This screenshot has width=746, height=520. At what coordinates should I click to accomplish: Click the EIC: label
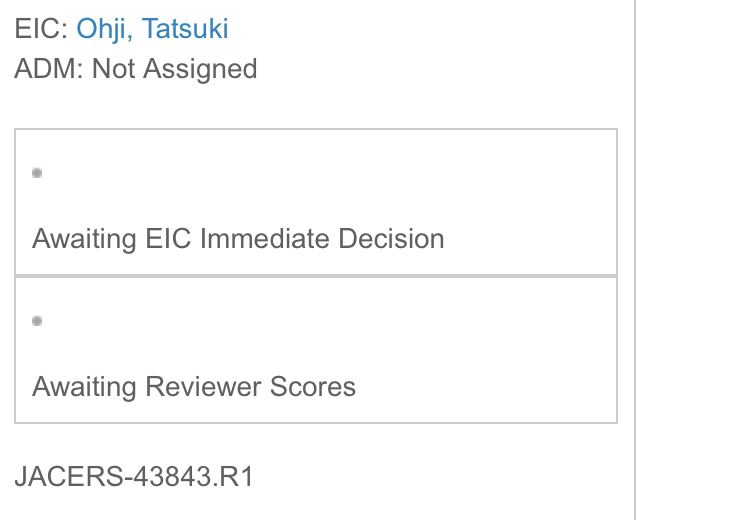point(41,28)
